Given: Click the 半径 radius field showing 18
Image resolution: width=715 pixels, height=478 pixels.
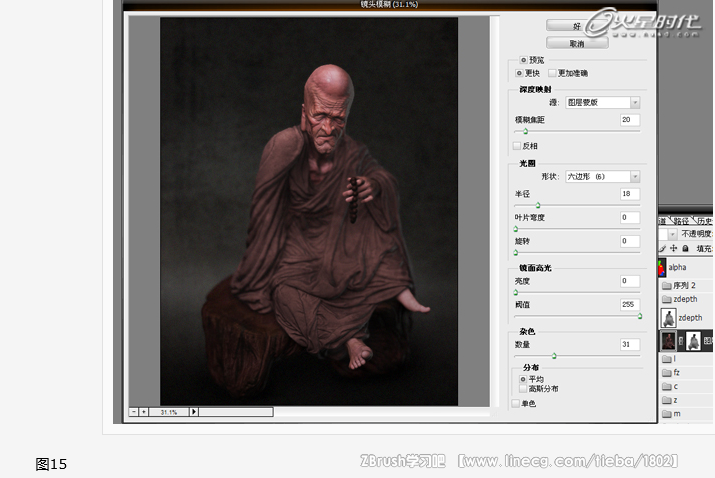Looking at the screenshot, I should [x=630, y=194].
